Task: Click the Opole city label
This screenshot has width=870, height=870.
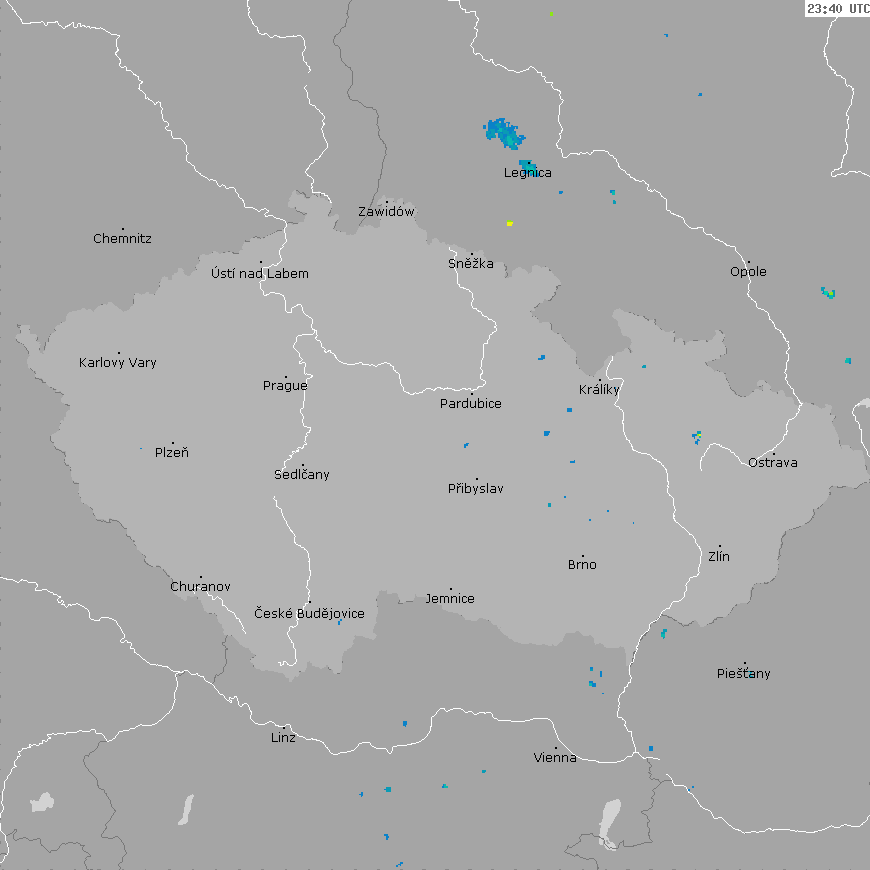Action: click(748, 272)
